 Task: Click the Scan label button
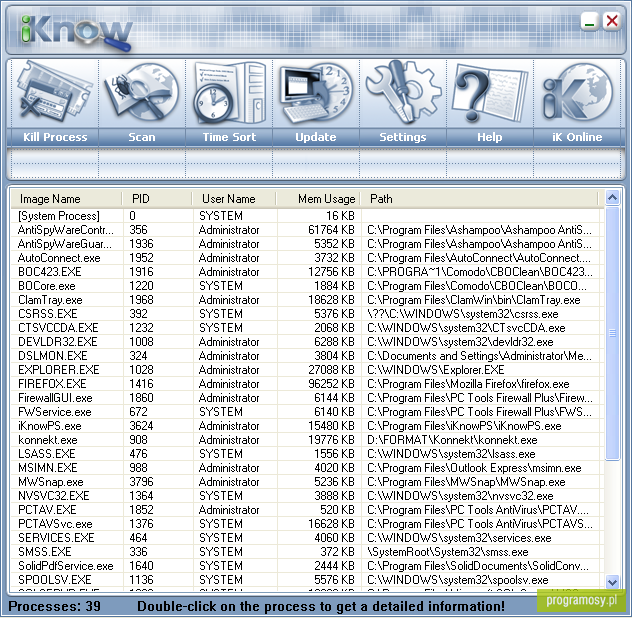pos(142,137)
